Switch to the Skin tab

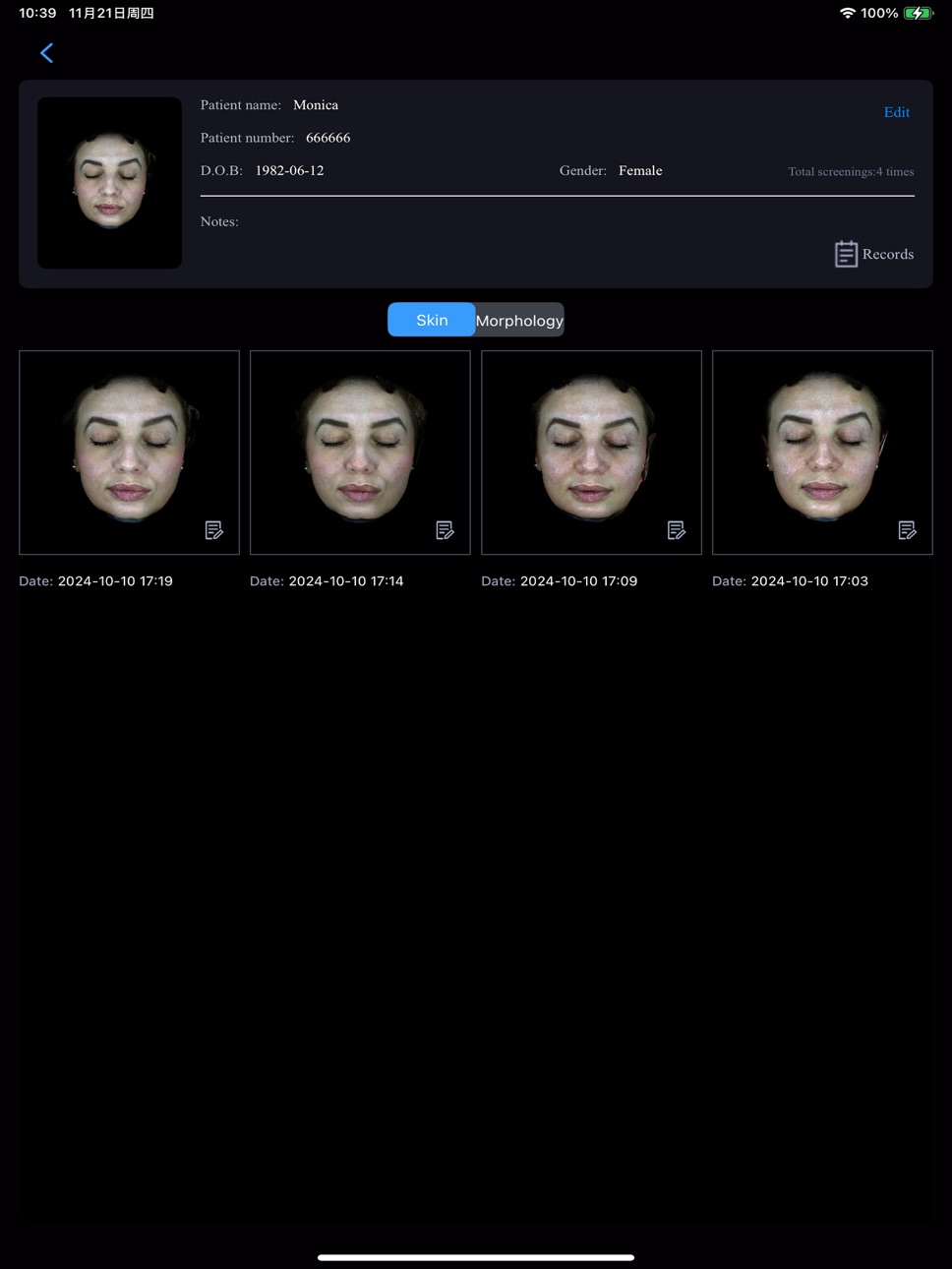pos(432,320)
